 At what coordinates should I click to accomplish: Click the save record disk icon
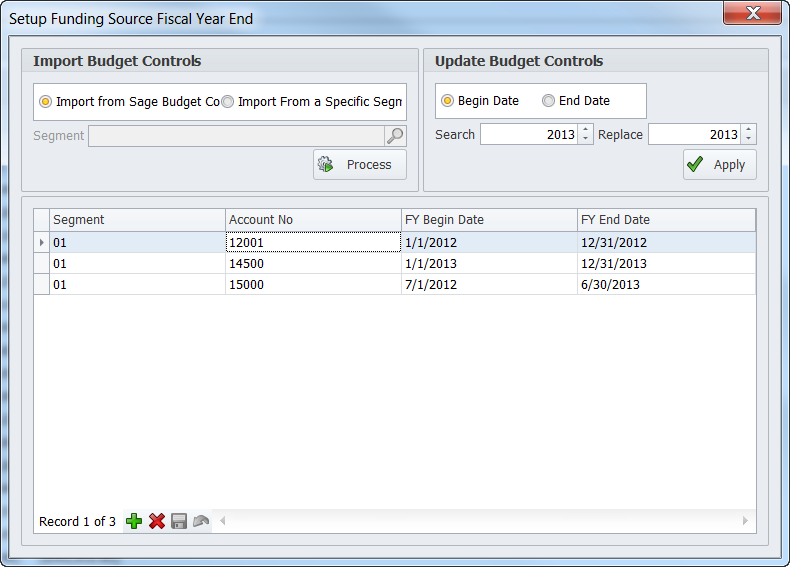[x=179, y=521]
